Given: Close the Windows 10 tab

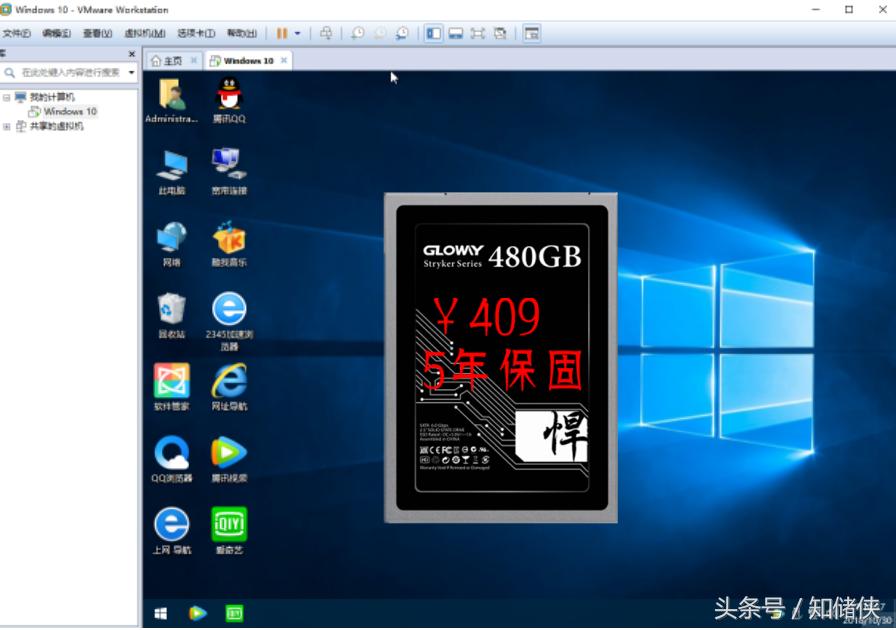Looking at the screenshot, I should point(283,60).
